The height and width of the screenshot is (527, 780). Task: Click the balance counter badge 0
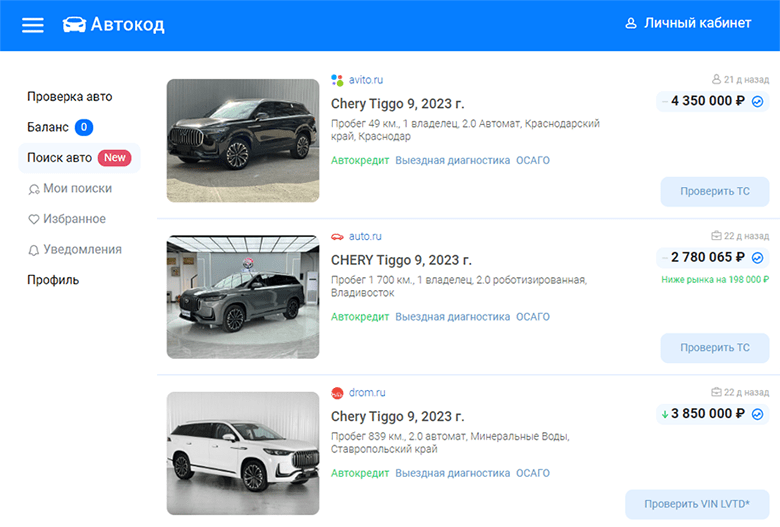84,127
